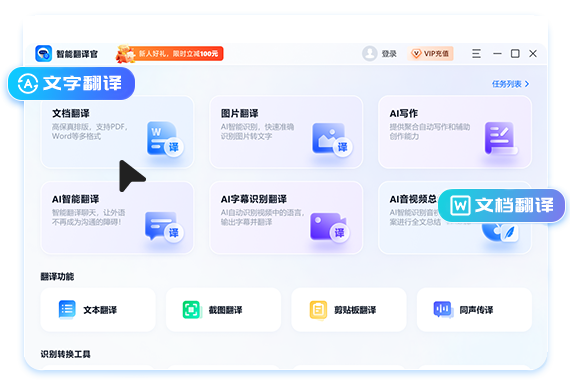Select the 图片翻译 card title
This screenshot has width=570, height=384.
point(240,113)
